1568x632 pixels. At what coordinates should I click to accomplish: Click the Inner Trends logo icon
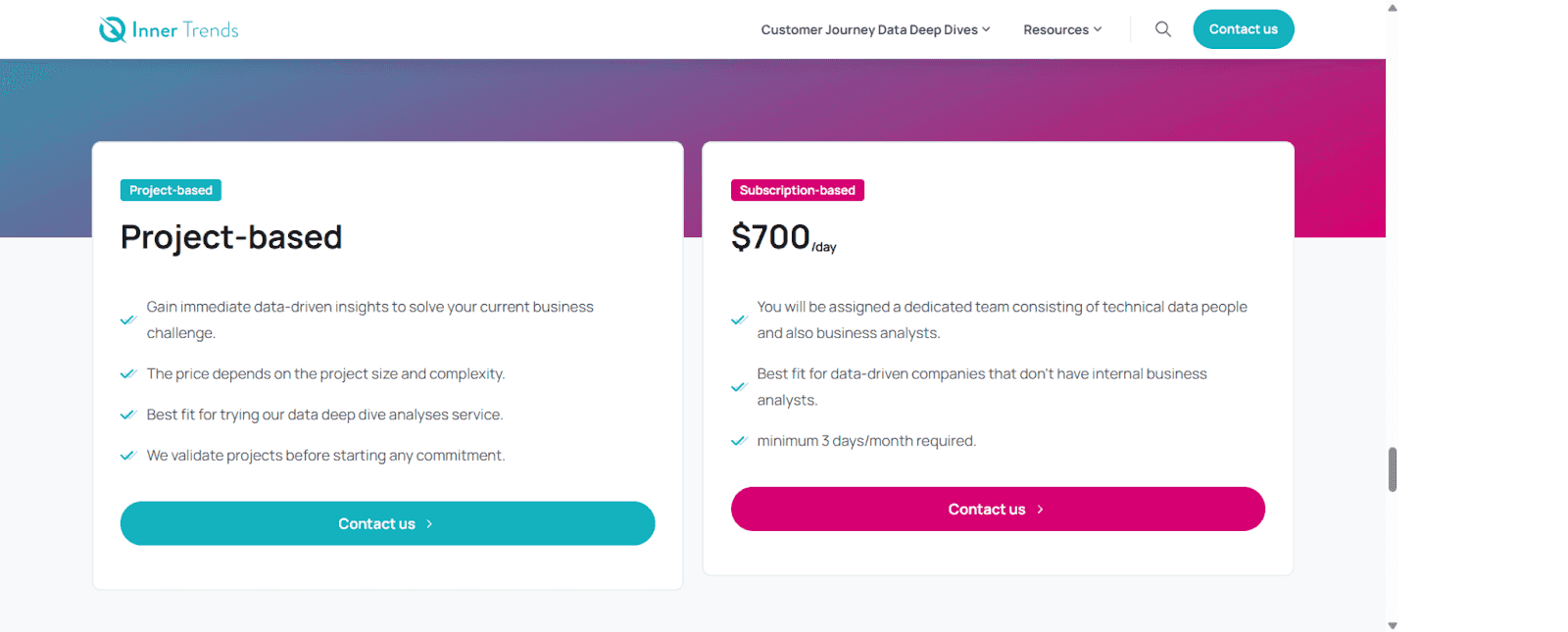click(111, 28)
